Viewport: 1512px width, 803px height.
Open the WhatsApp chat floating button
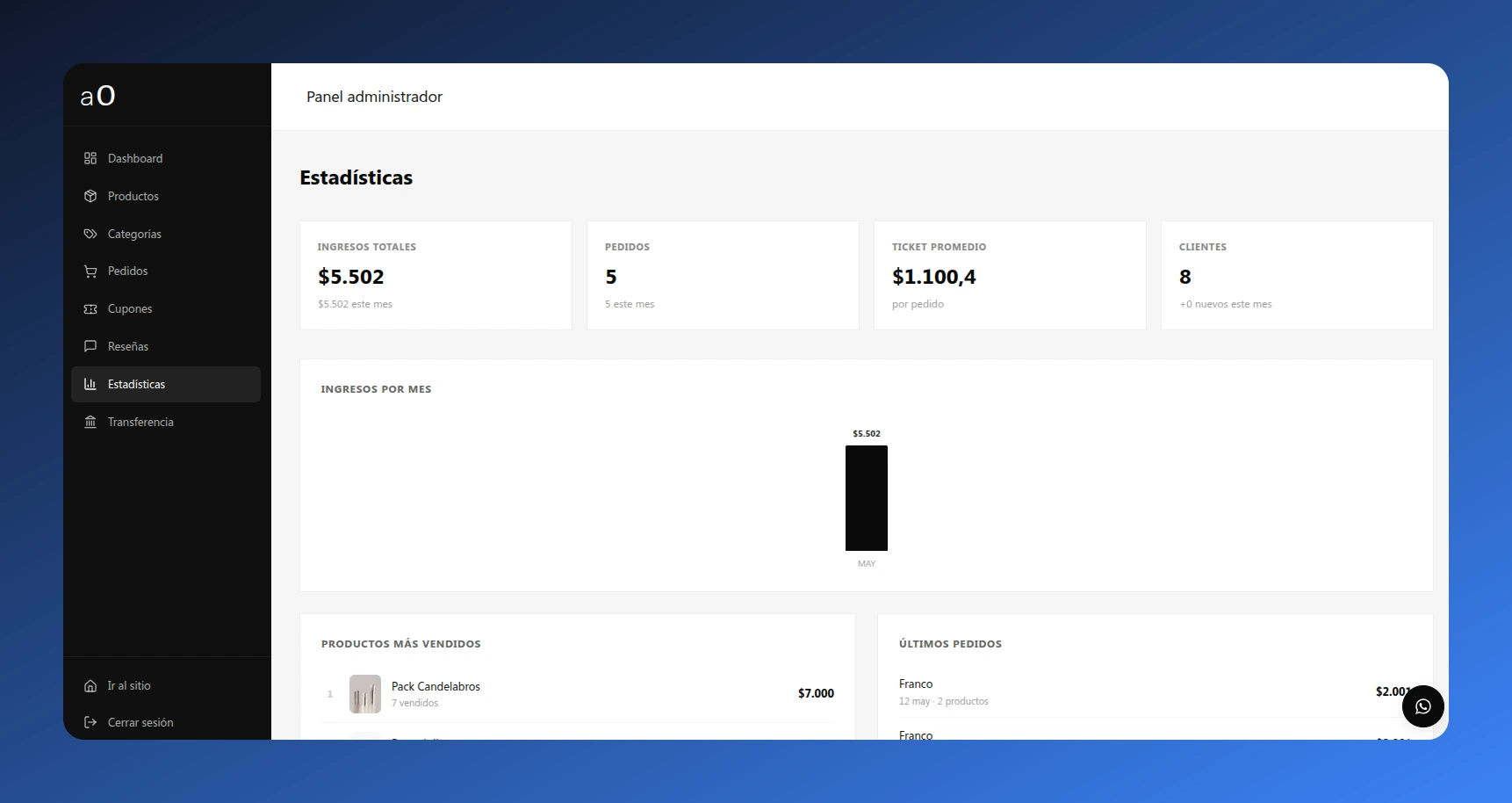(x=1422, y=706)
